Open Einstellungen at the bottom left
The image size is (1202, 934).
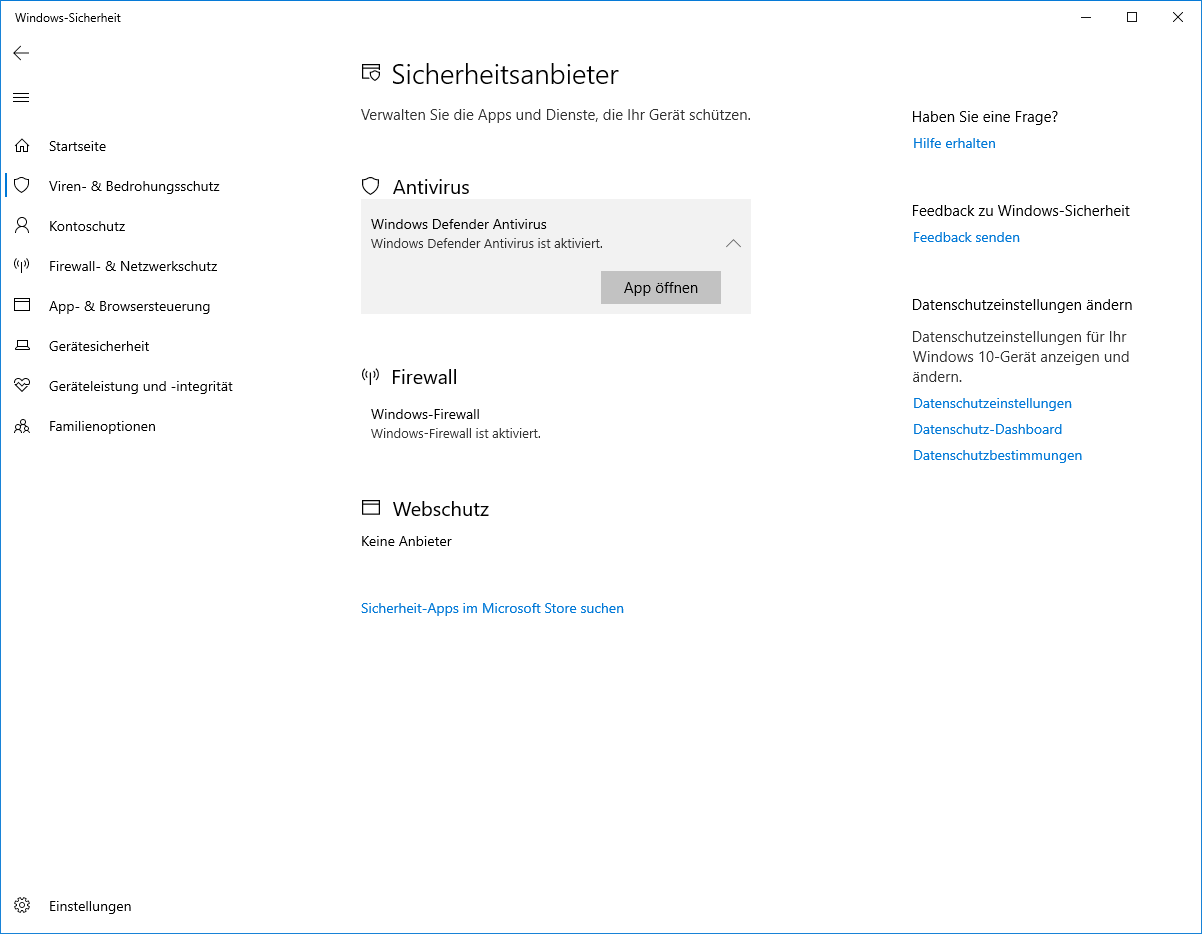pos(90,906)
